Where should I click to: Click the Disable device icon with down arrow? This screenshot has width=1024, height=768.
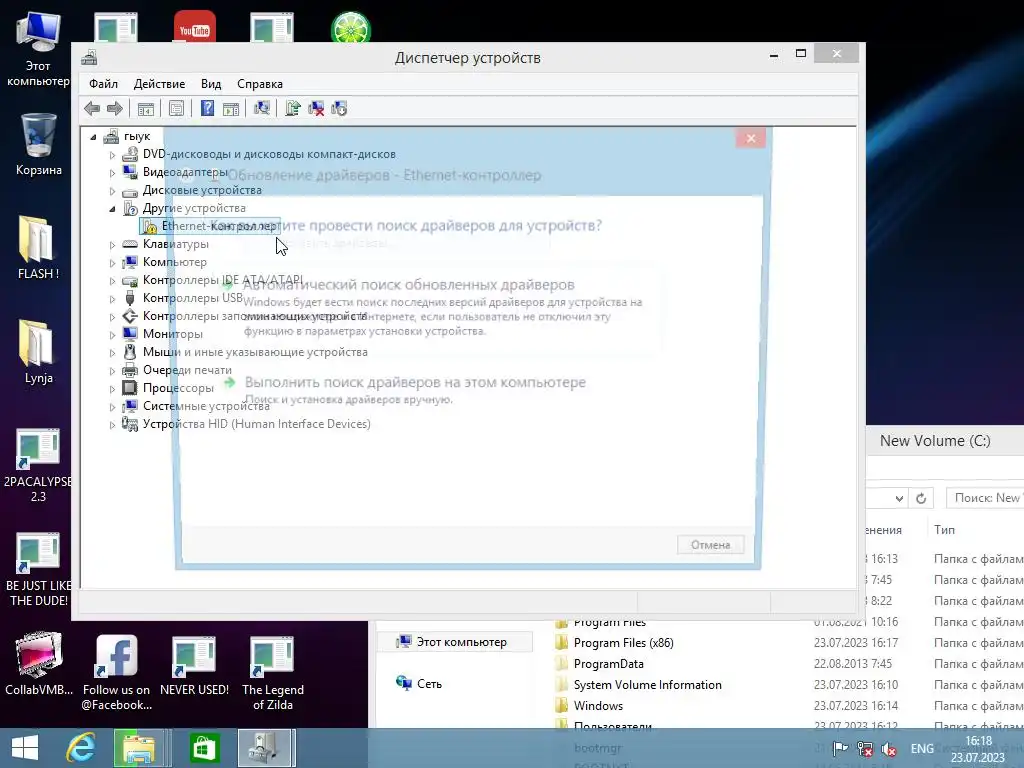pos(340,108)
